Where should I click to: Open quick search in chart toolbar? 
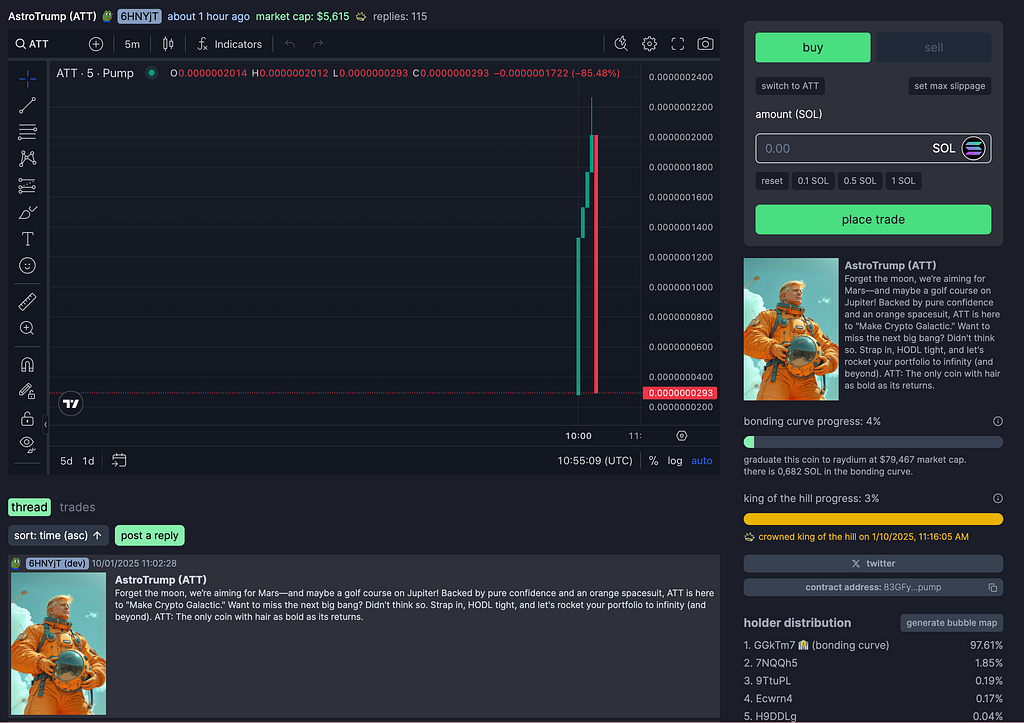(x=621, y=44)
